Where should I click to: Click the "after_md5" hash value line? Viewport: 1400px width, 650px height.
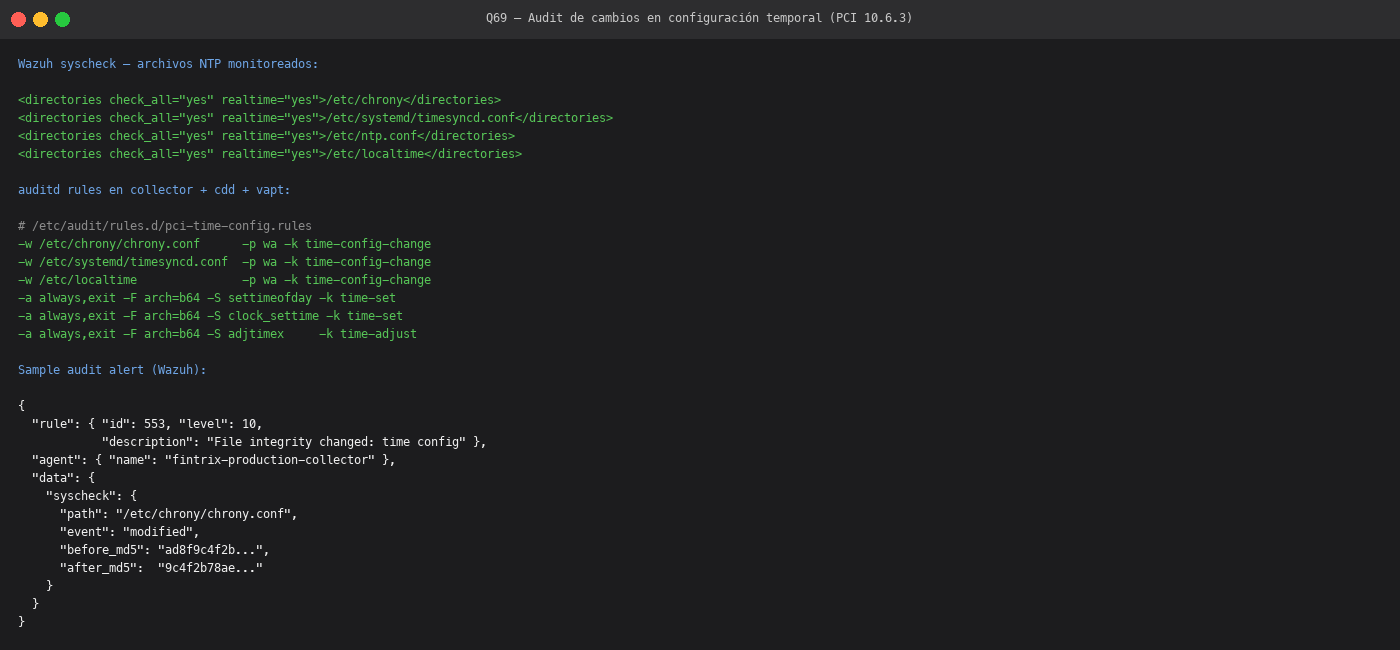(161, 568)
